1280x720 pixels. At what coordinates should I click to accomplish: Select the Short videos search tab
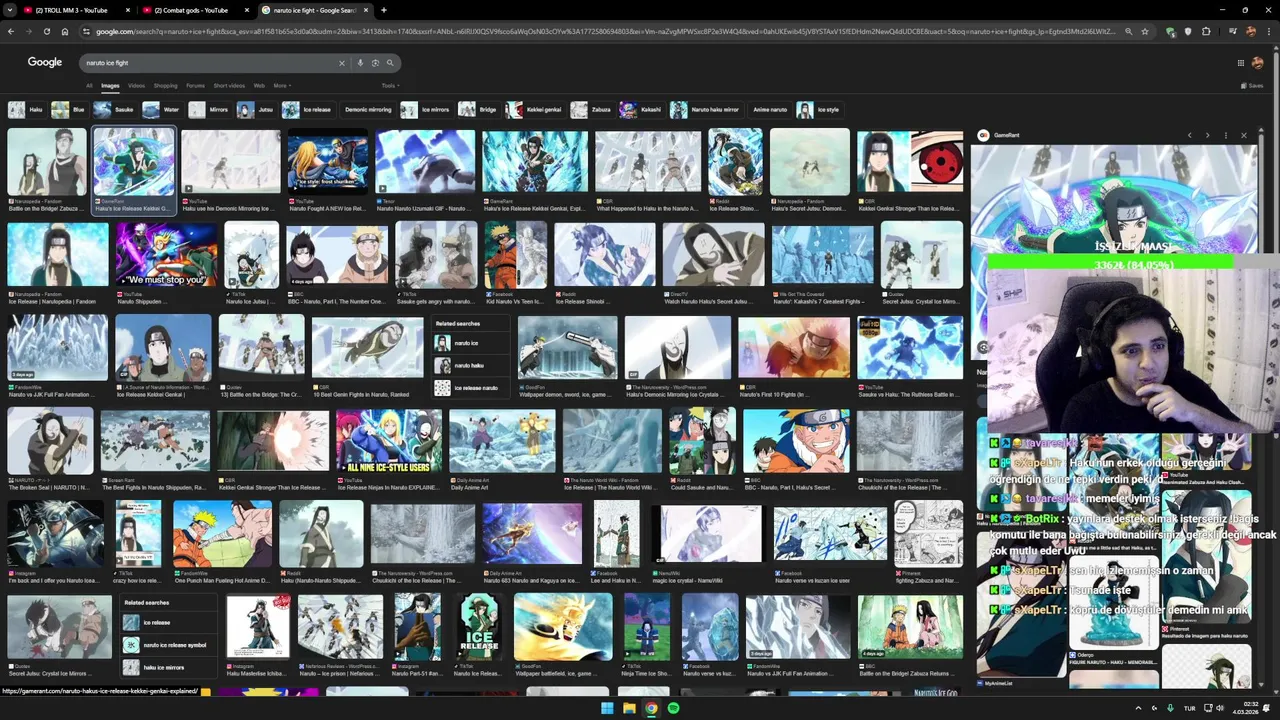229,86
